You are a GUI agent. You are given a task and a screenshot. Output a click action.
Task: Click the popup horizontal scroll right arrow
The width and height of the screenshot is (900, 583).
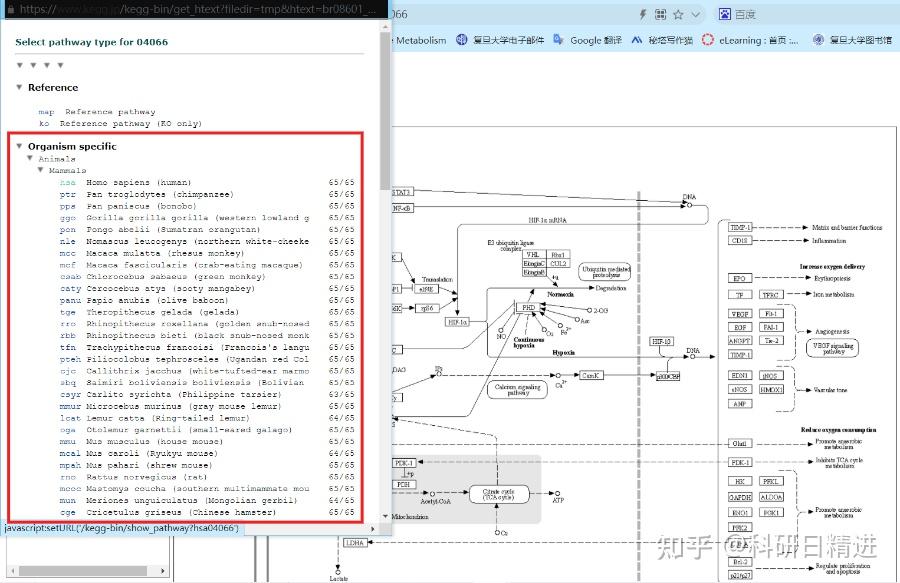point(373,528)
